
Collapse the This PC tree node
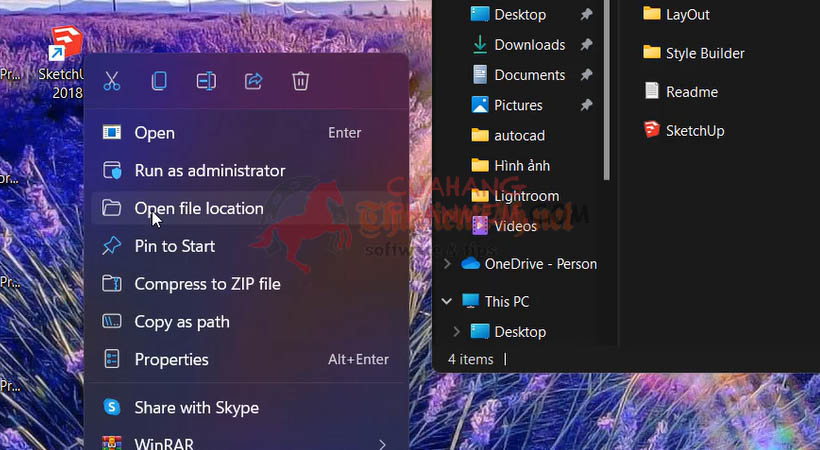(447, 301)
